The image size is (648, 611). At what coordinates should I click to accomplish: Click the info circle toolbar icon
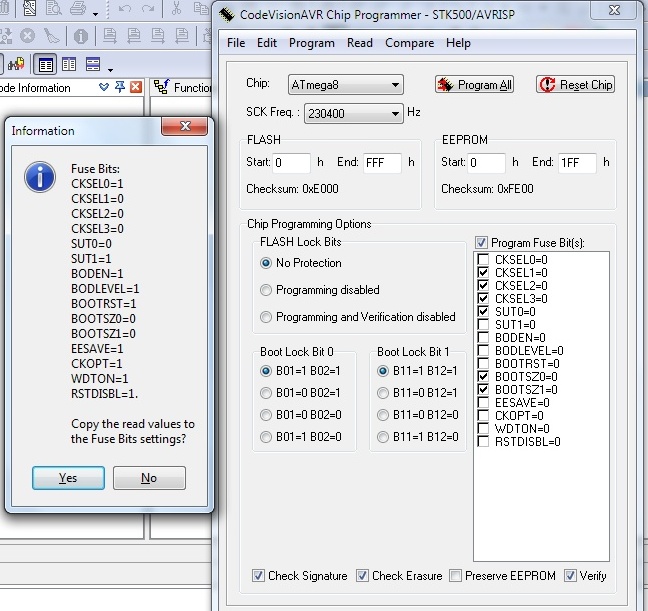(x=80, y=37)
